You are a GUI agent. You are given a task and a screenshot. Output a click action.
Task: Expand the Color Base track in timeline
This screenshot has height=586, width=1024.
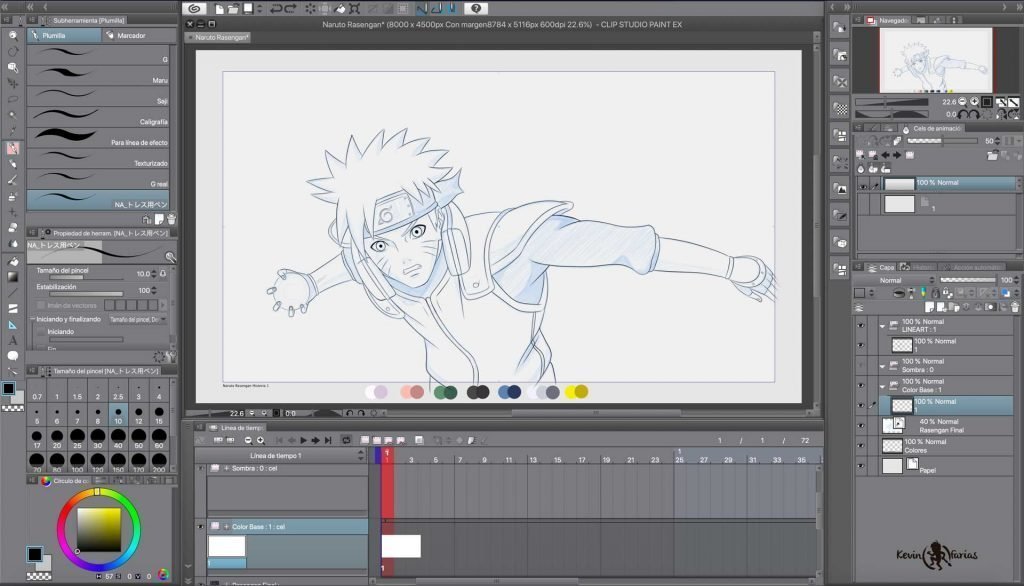(x=227, y=527)
